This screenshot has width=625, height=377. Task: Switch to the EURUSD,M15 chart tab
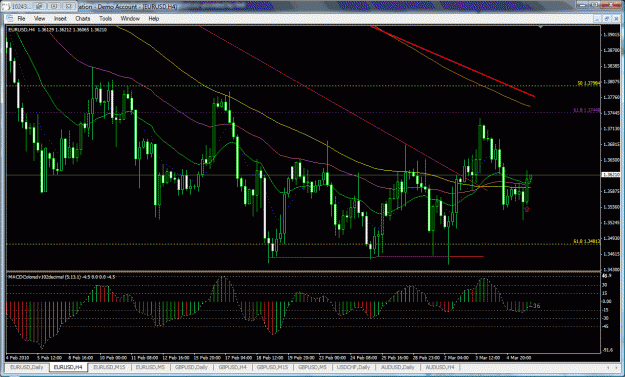[109, 367]
